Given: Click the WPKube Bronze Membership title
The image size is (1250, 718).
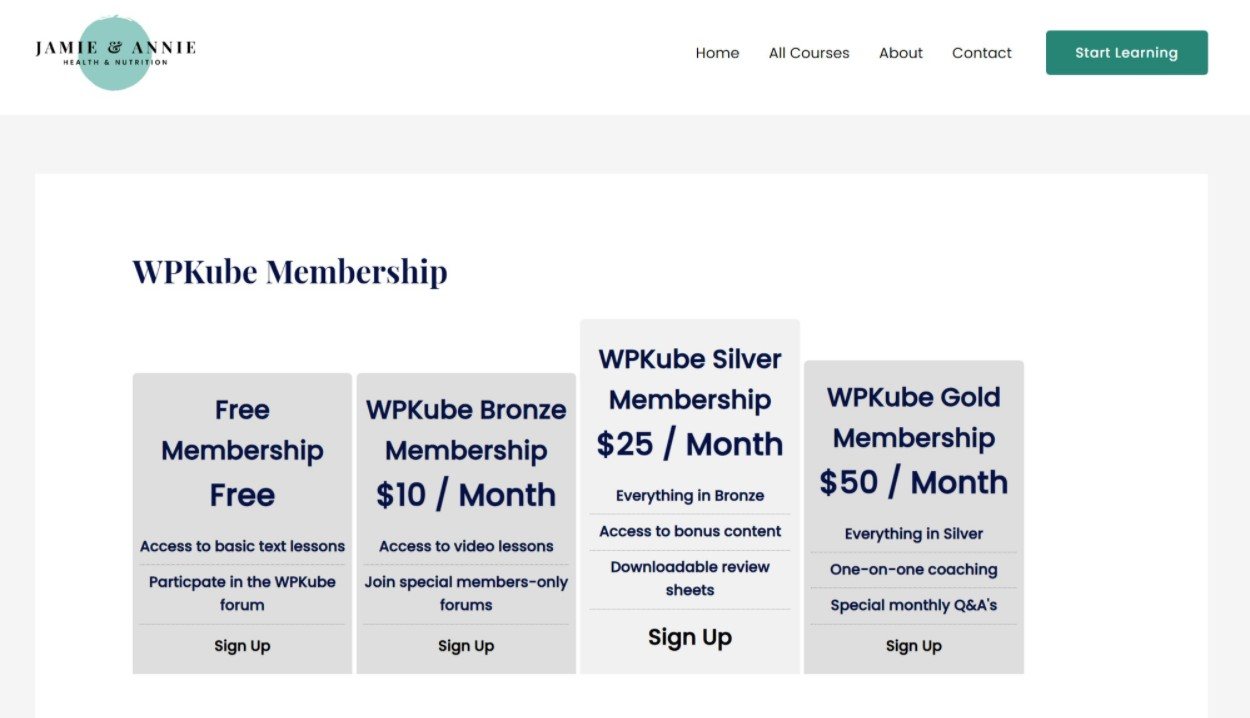Looking at the screenshot, I should (x=466, y=430).
